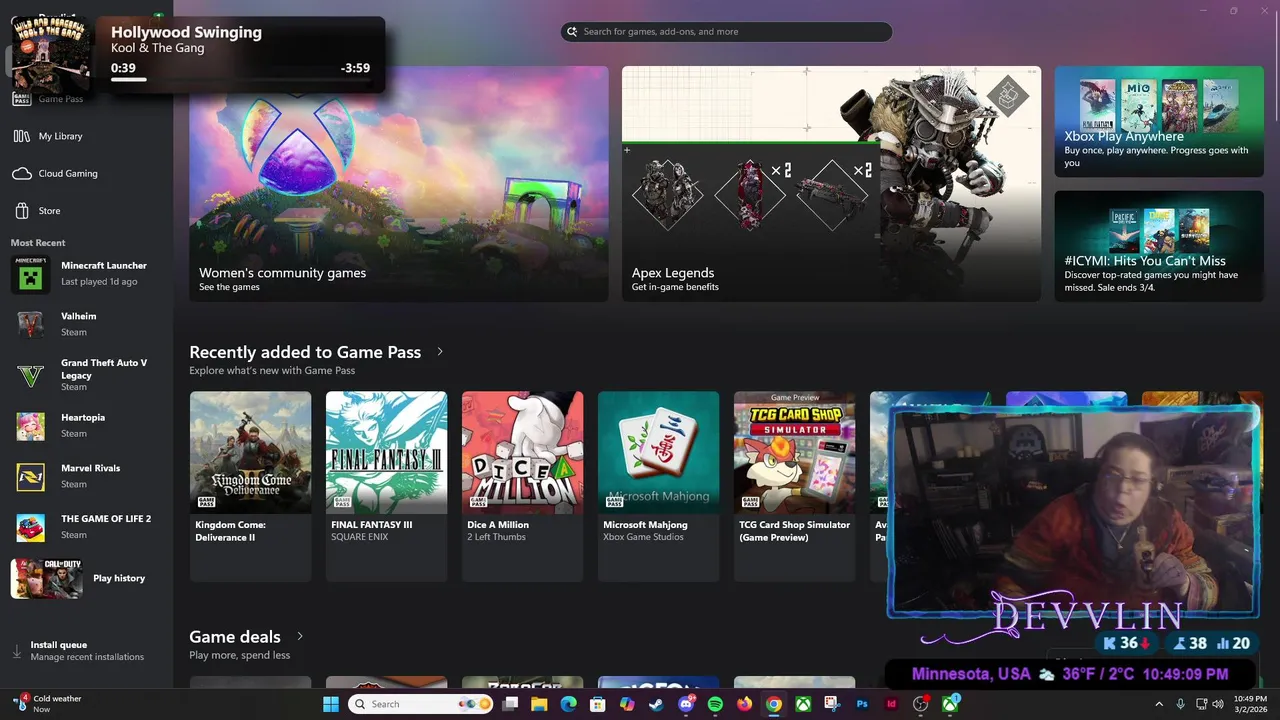Open Photoshop from the taskbar

point(862,704)
